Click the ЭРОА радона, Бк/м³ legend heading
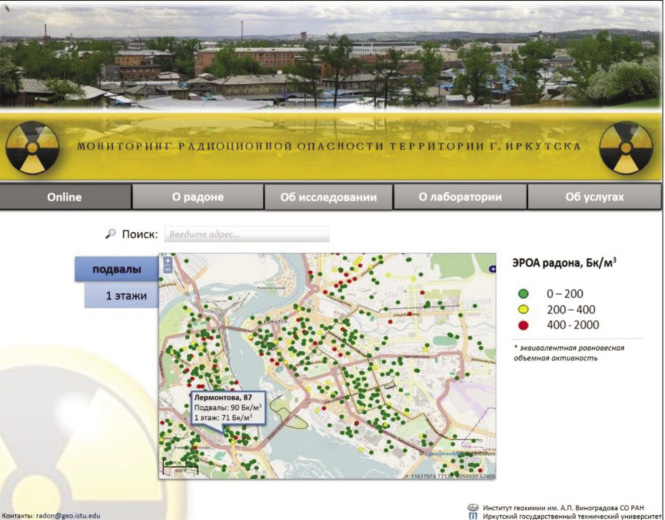665x520 pixels. tap(564, 263)
